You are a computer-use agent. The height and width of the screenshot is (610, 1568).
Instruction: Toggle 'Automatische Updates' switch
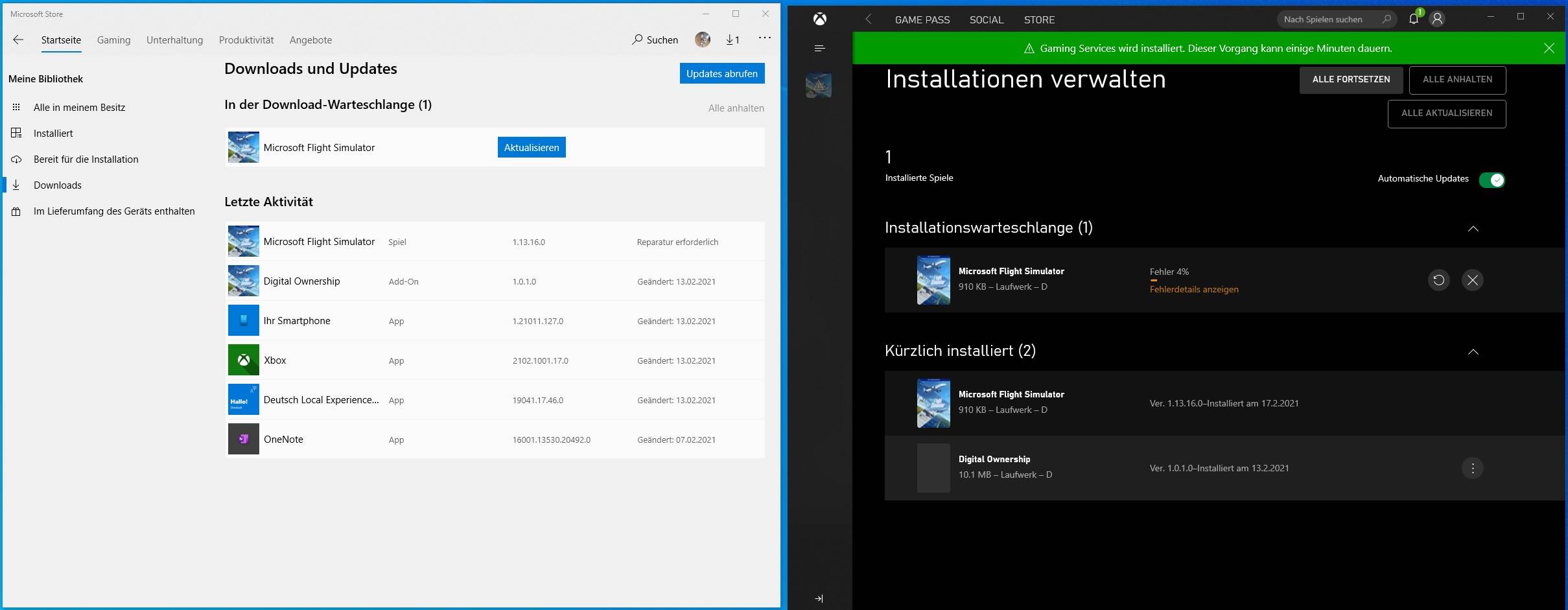pyautogui.click(x=1492, y=180)
